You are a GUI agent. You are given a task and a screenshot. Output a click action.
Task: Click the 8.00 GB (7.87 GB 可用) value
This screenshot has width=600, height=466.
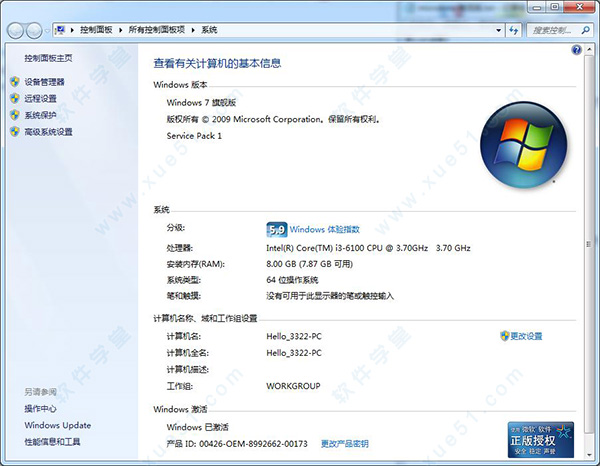[x=310, y=264]
